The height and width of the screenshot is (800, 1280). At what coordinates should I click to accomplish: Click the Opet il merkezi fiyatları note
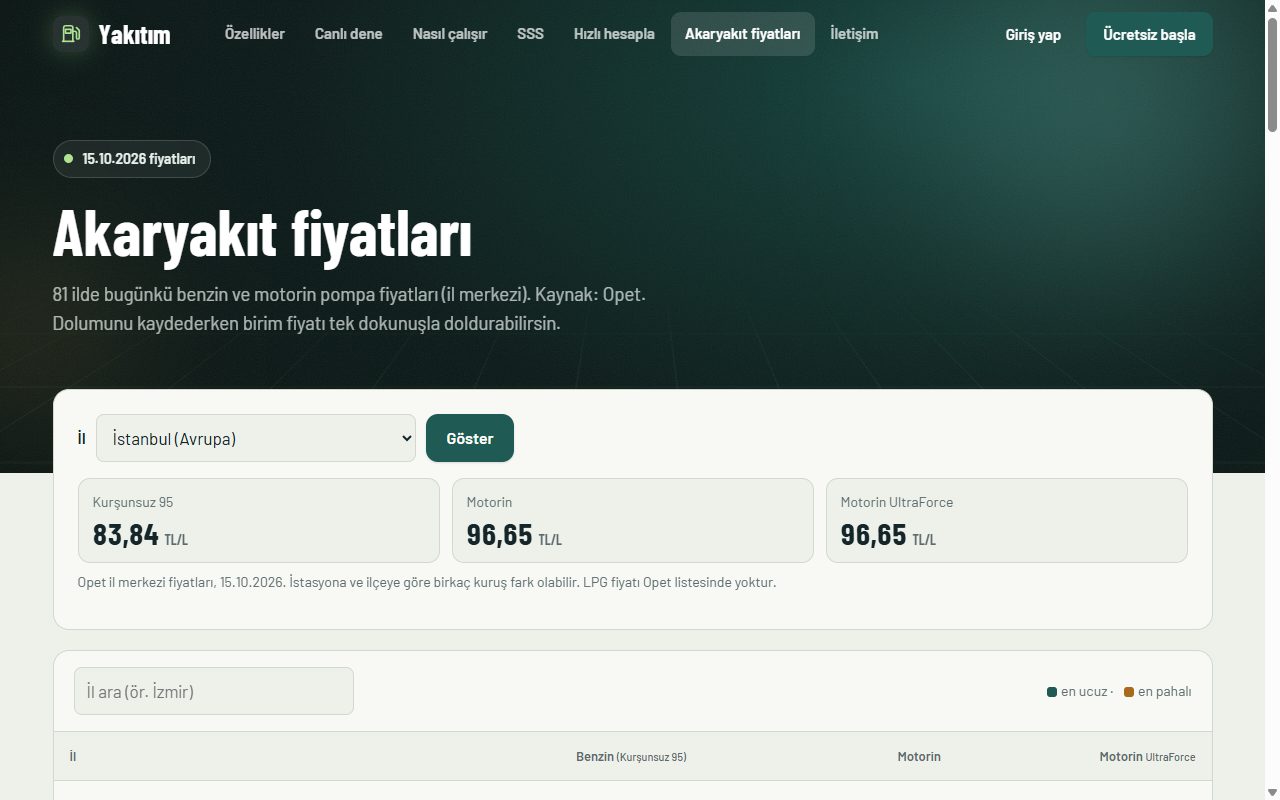427,582
